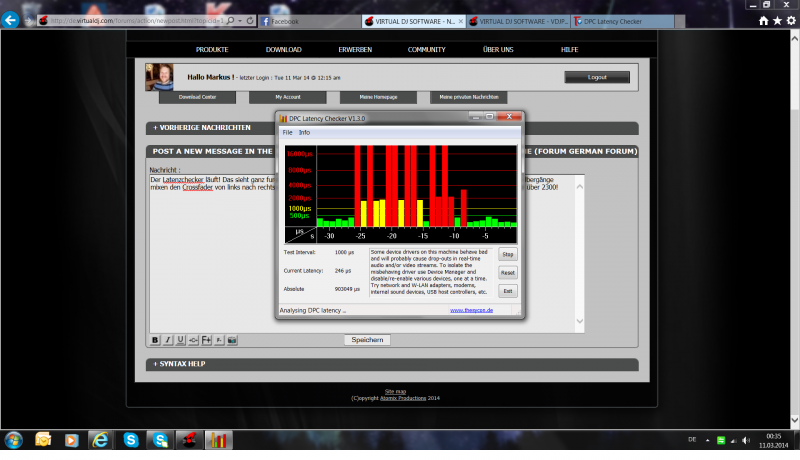Screen dimensions: 800x460
Task: Refresh the page with the reload icon
Action: tap(250, 21)
